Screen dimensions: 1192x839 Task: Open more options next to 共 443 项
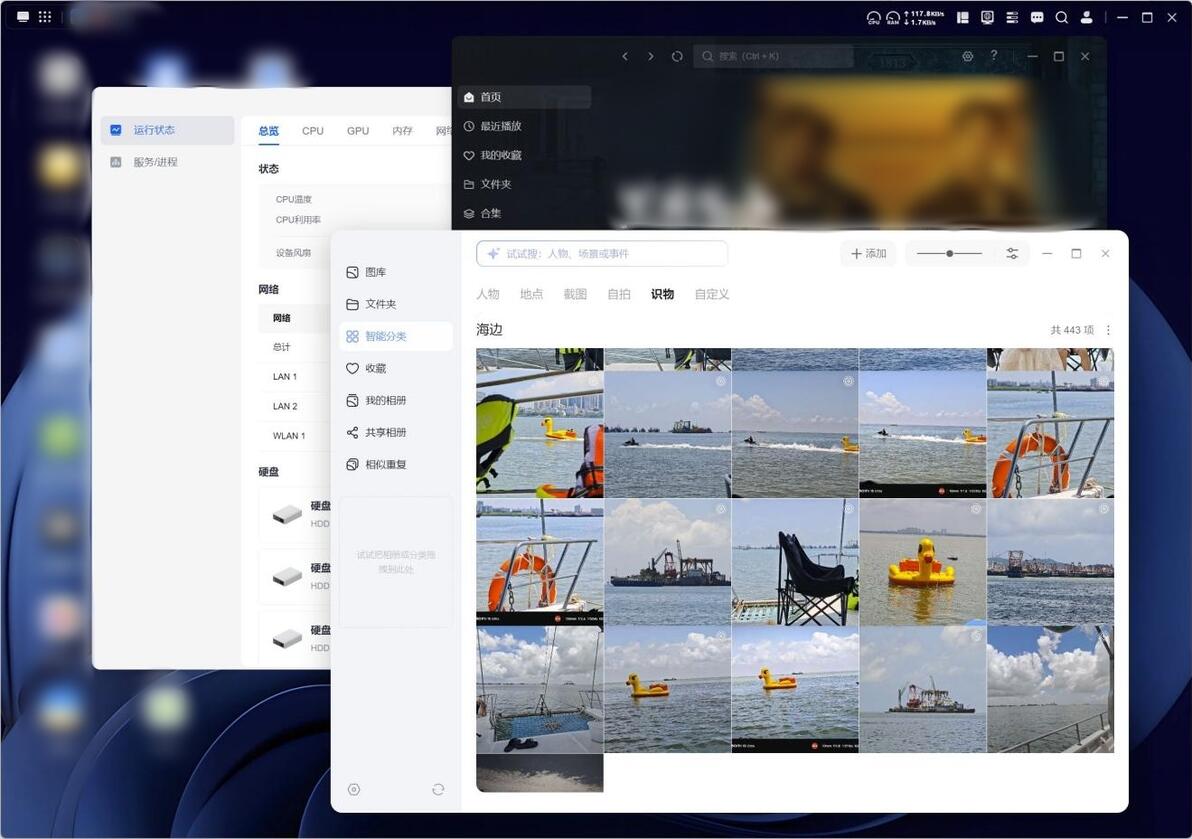pos(1108,330)
